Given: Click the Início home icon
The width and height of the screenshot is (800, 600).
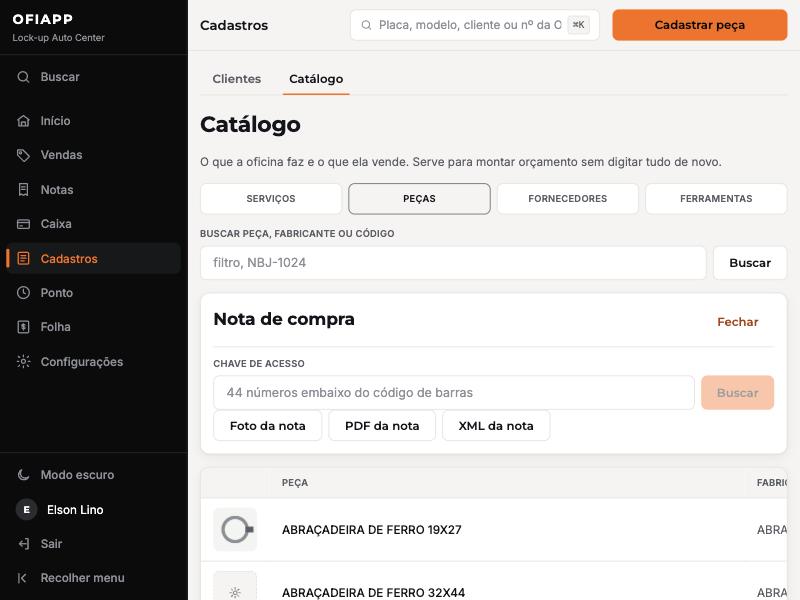Looking at the screenshot, I should click(x=23, y=121).
